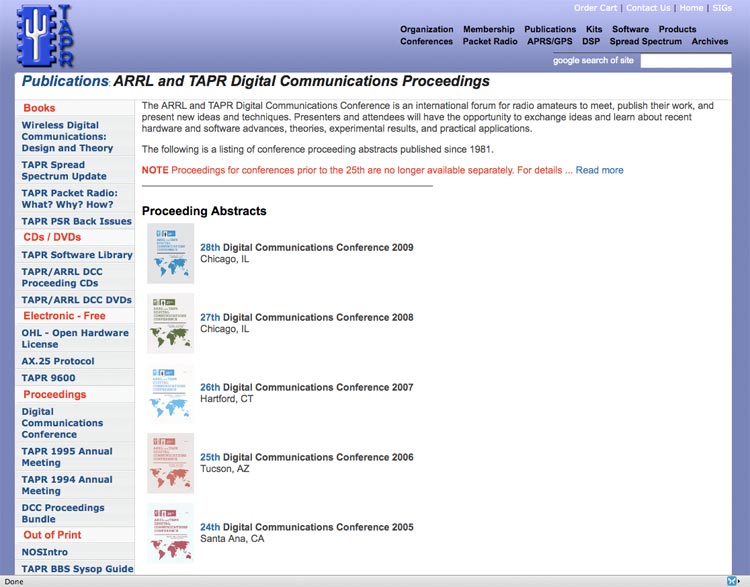Click the Publications breadcrumb heading link
This screenshot has height=587, width=750.
tap(64, 81)
